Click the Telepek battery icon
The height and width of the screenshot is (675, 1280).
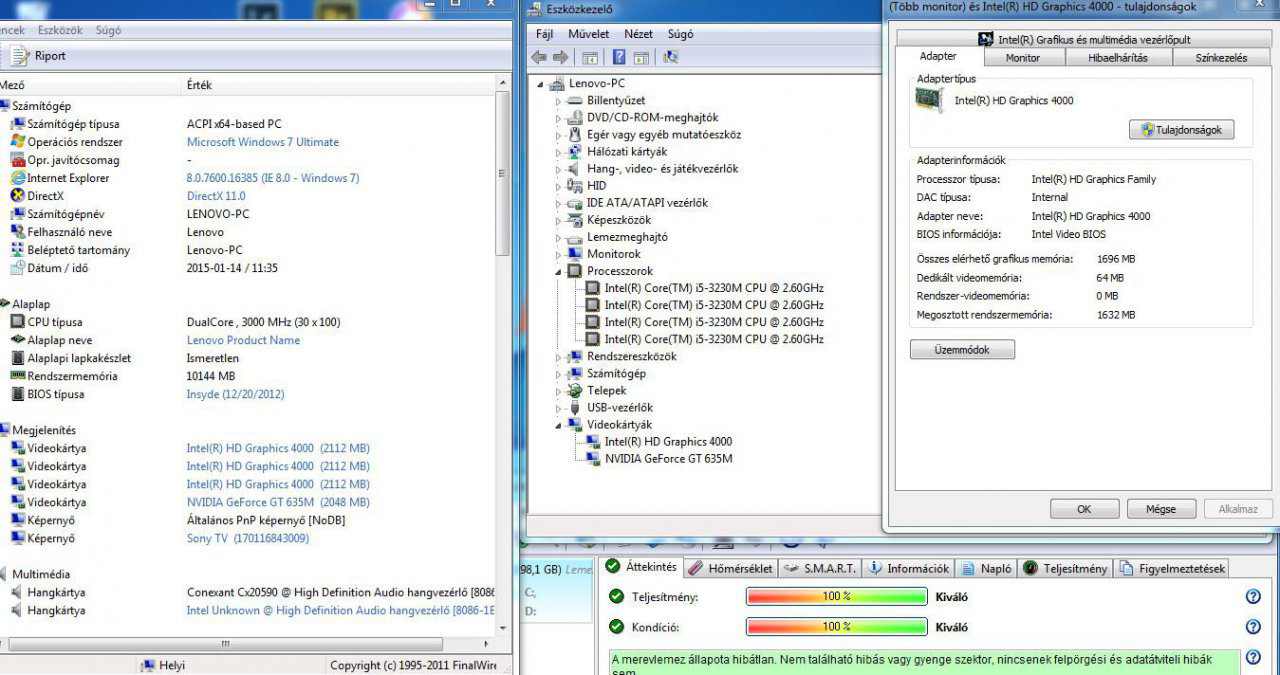[575, 391]
